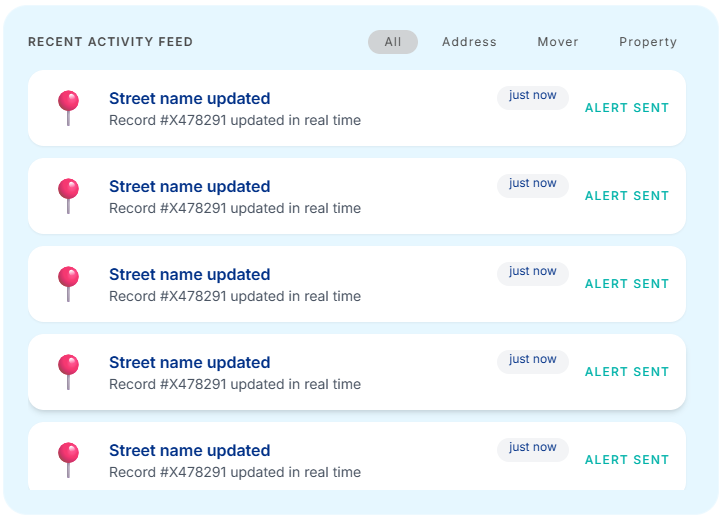Screen dimensions: 726x524
Task: Click the 'Recent Activity Feed' heading
Action: click(x=110, y=42)
